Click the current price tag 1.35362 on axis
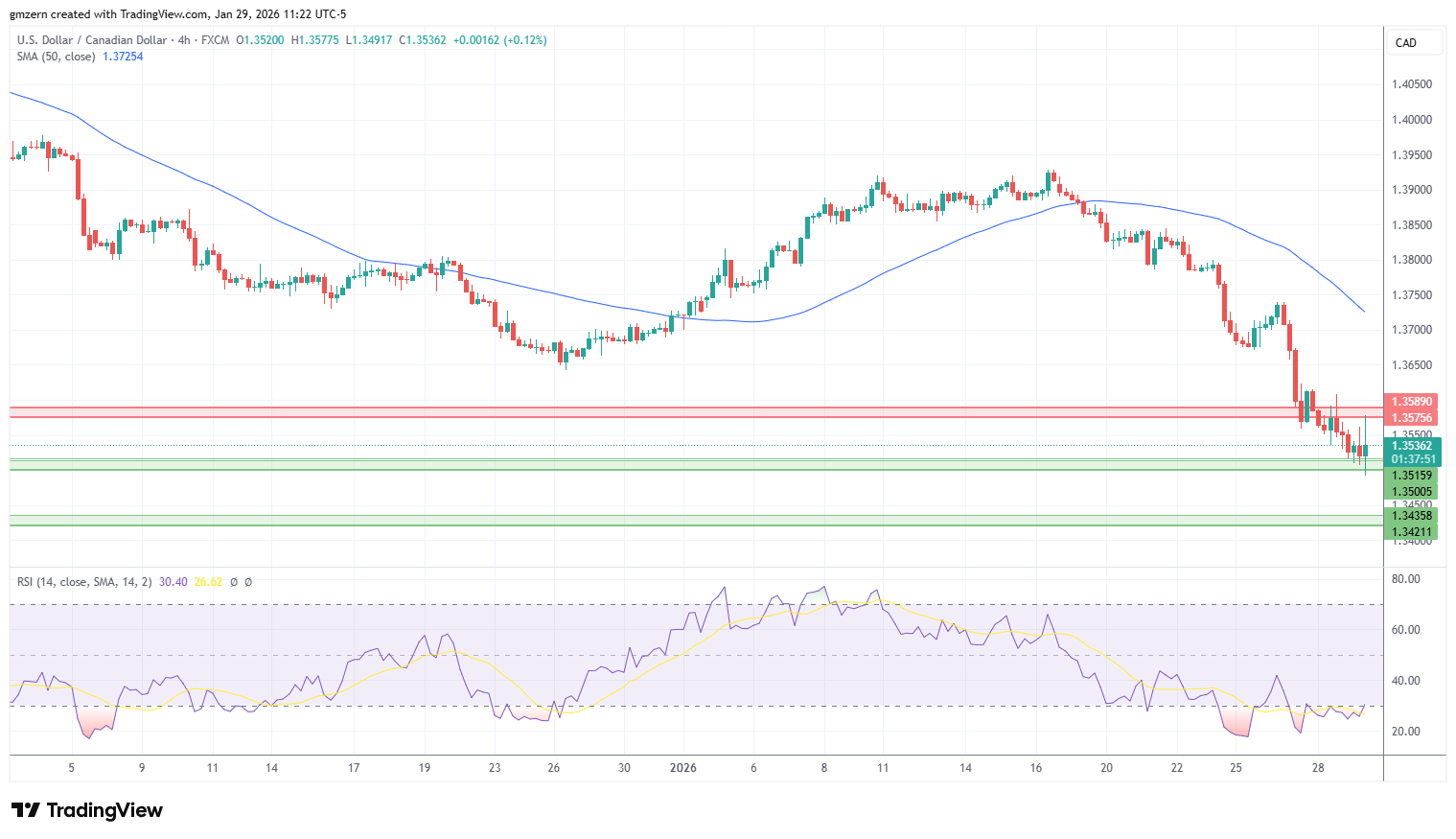 tap(1412, 446)
